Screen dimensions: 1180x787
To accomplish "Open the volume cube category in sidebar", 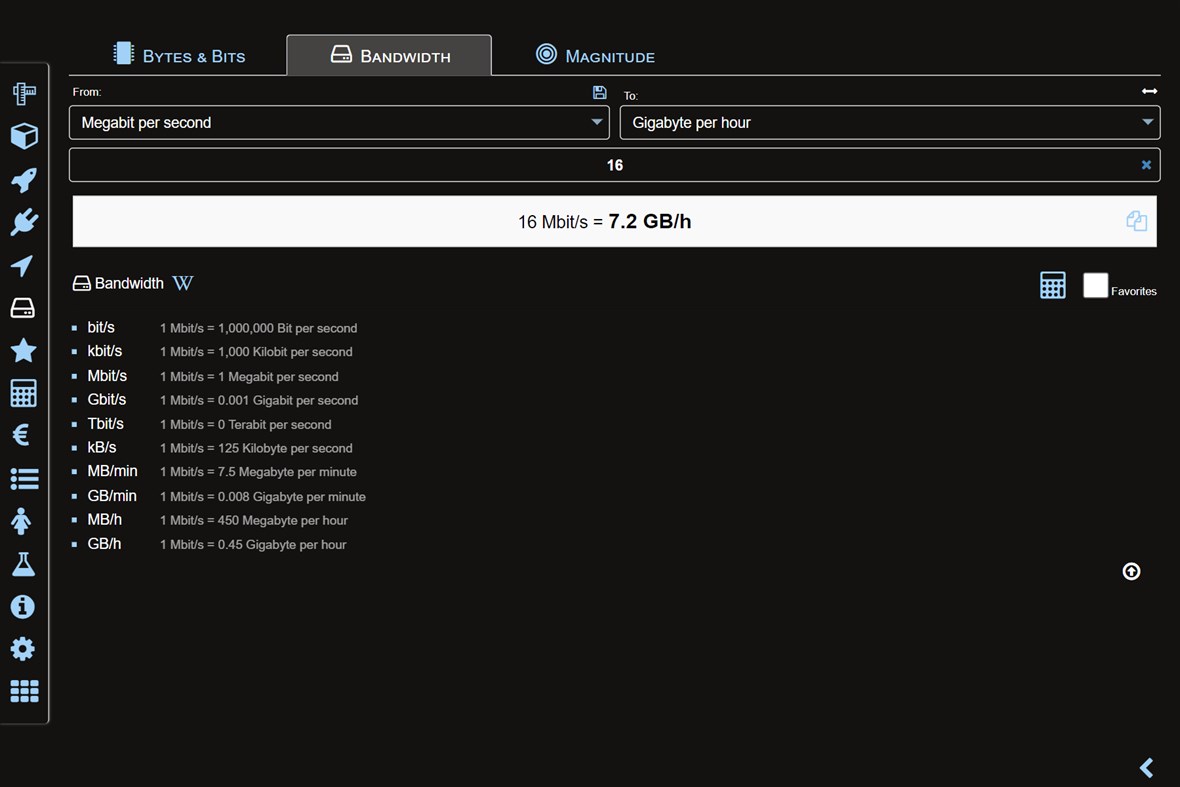I will [23, 136].
